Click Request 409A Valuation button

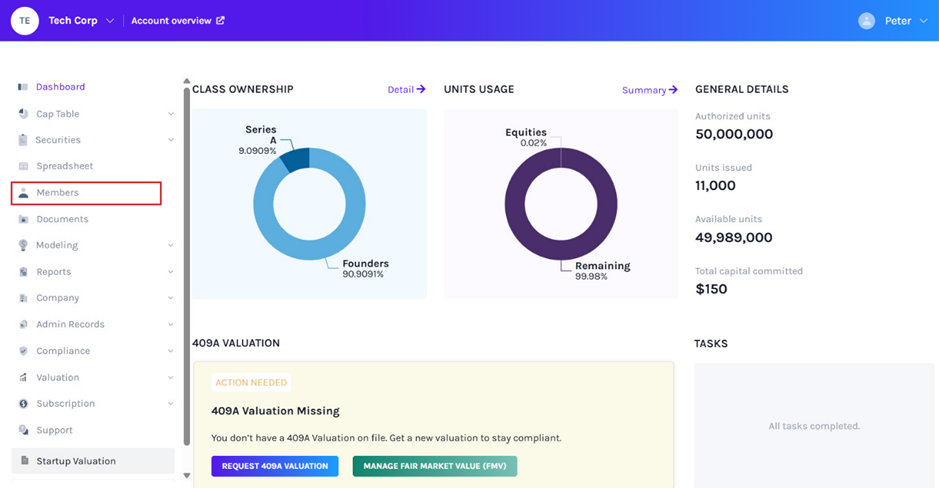(274, 466)
